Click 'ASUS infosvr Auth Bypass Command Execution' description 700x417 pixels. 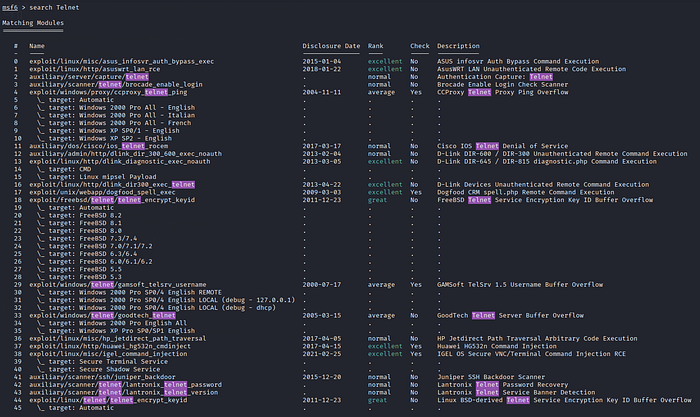[x=518, y=62]
